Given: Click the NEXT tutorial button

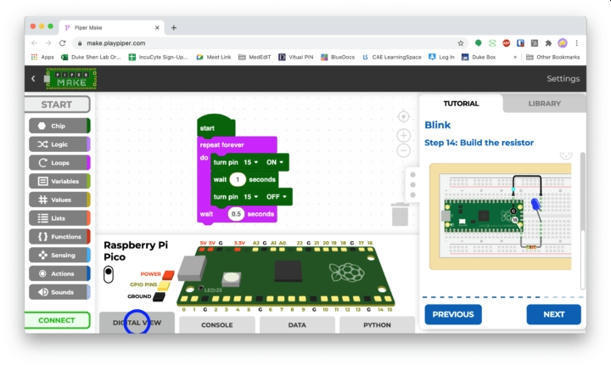Looking at the screenshot, I should click(554, 315).
